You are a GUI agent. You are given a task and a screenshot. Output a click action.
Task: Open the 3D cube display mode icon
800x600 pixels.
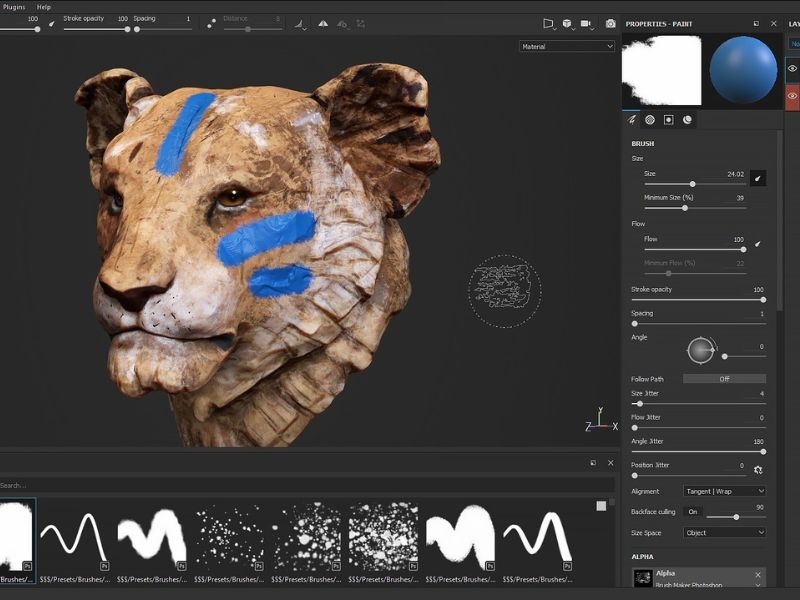pos(567,23)
